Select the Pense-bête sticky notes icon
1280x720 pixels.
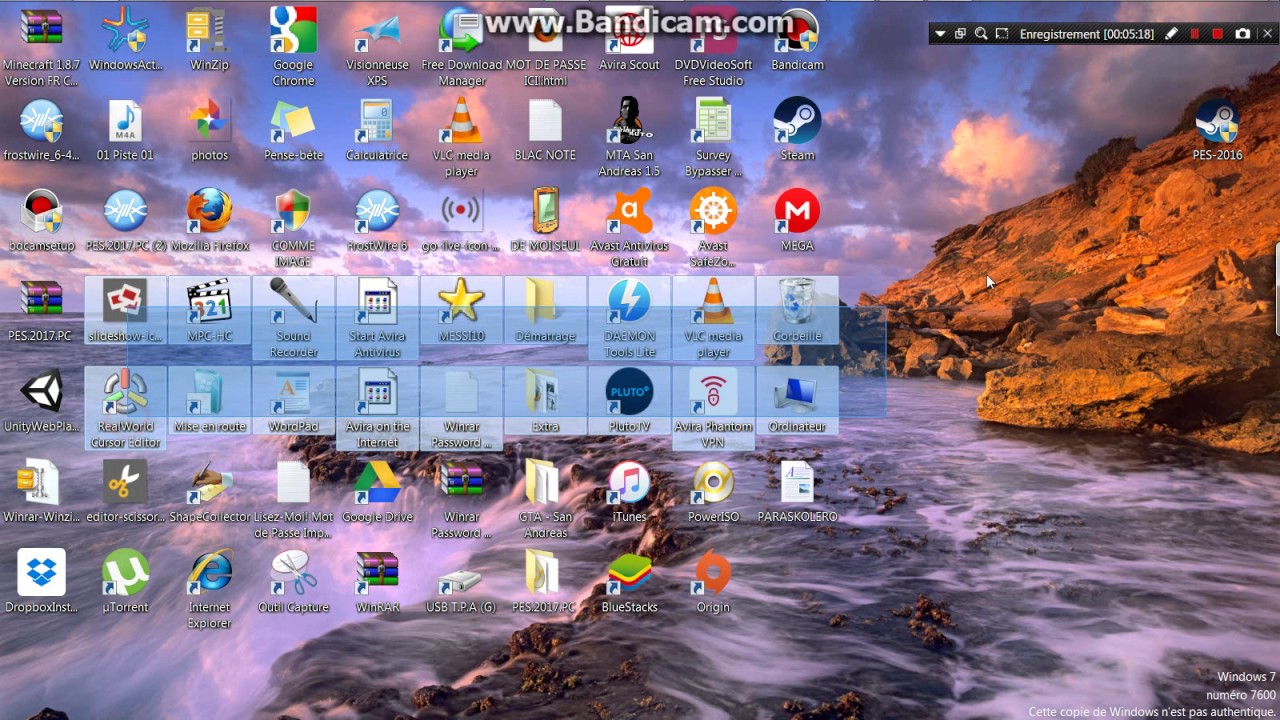point(293,121)
